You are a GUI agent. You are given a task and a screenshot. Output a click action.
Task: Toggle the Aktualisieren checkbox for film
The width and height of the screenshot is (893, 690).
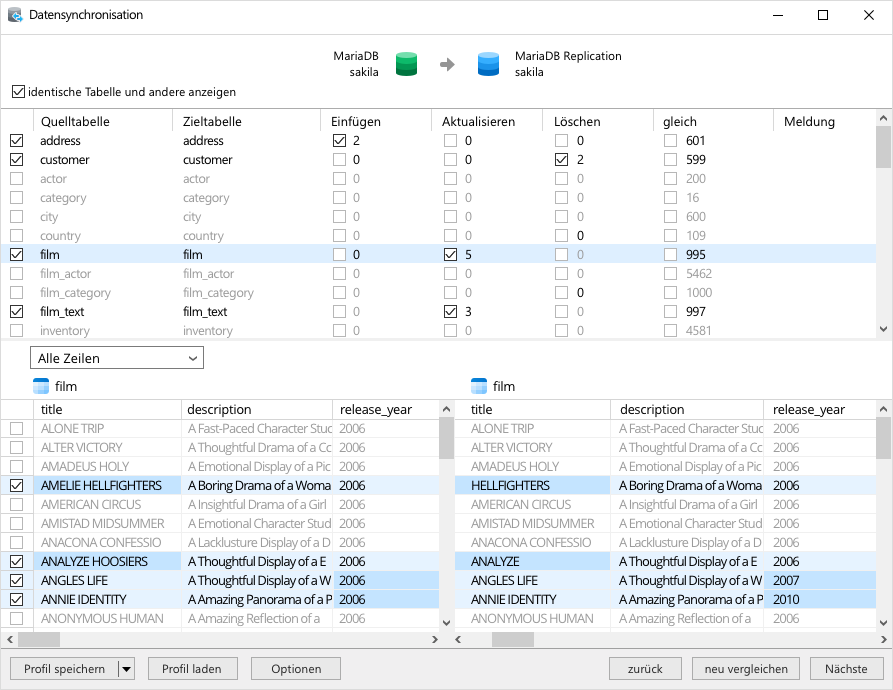pyautogui.click(x=450, y=254)
